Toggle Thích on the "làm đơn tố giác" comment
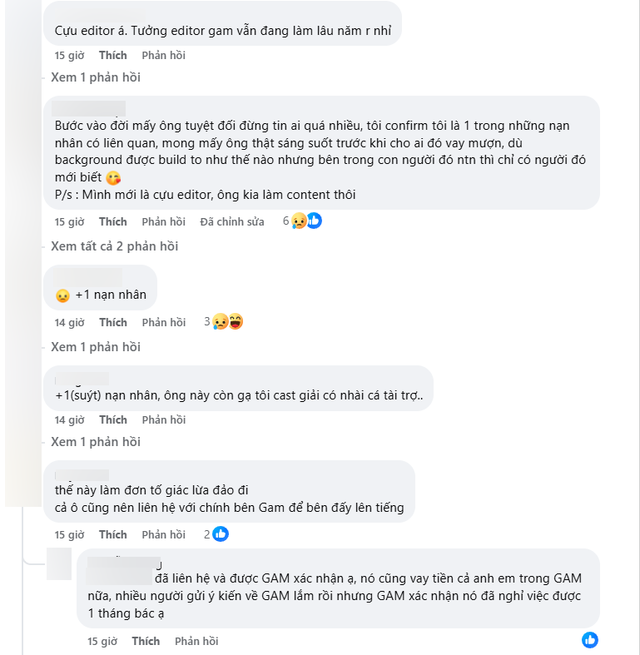Screen dimensions: 640x655 113,535
